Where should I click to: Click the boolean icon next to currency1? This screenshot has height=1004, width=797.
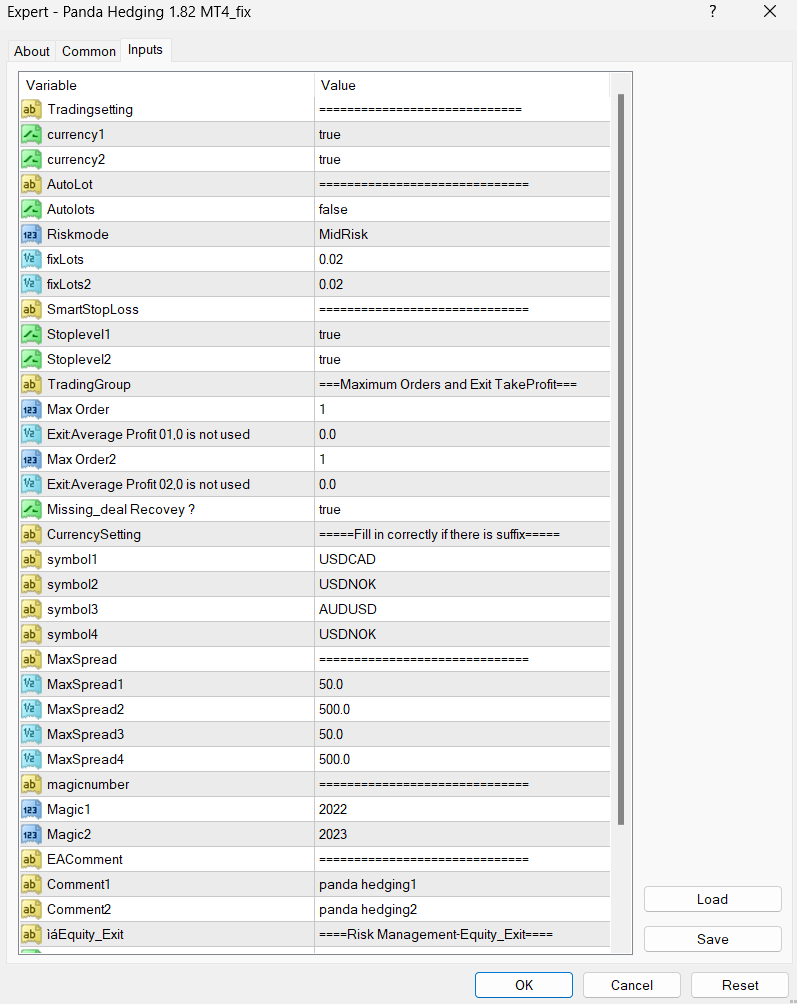(31, 134)
